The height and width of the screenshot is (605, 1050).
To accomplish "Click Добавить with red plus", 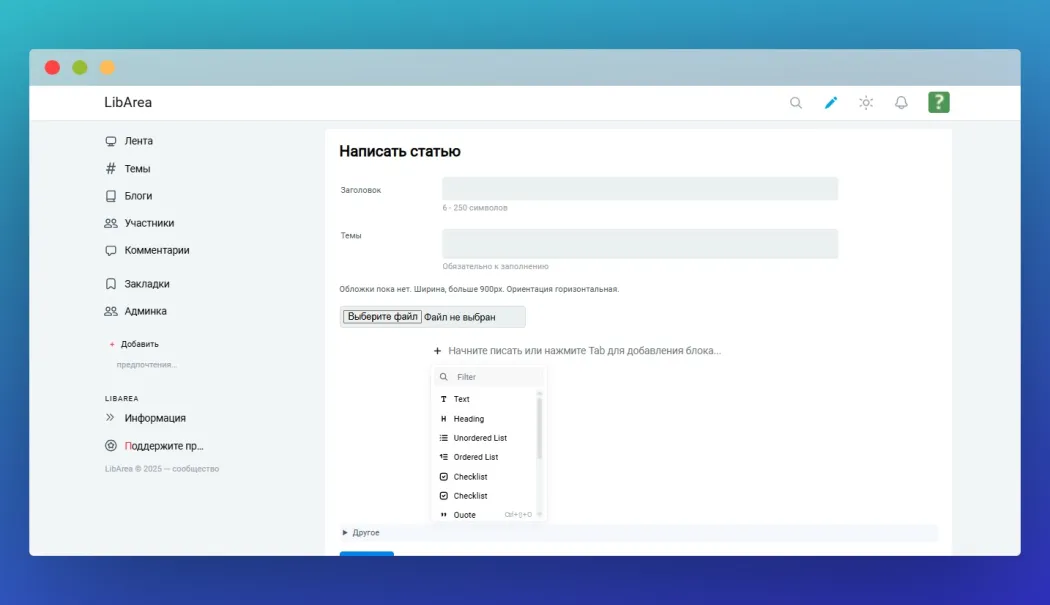I will click(134, 344).
